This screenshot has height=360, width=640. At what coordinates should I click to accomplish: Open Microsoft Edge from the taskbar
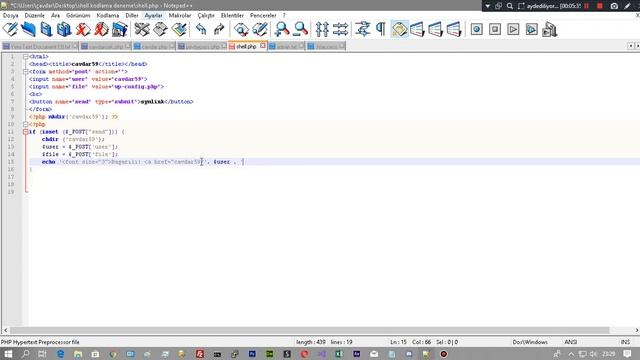(x=60, y=354)
